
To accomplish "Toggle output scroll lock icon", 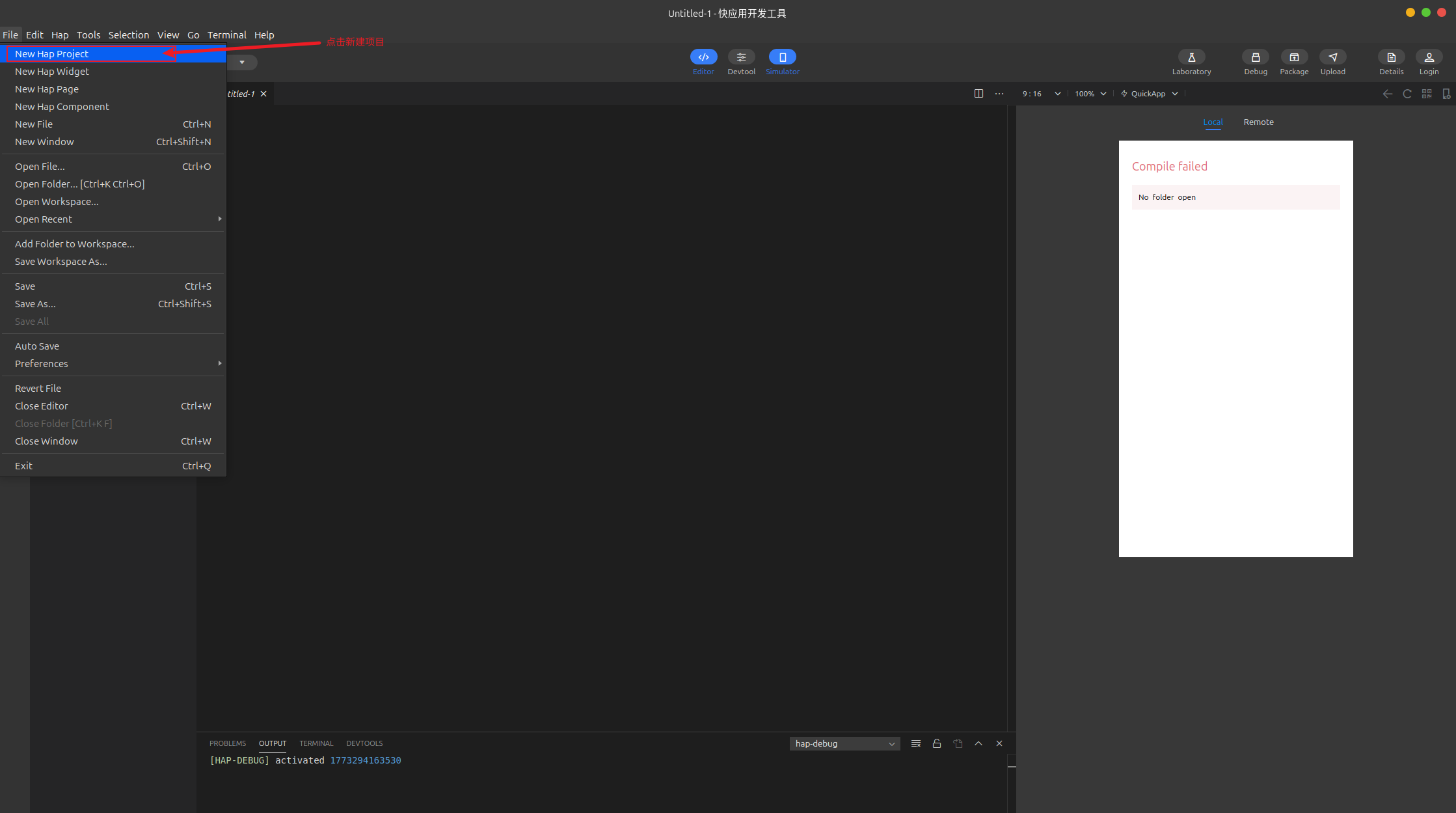I will point(936,743).
